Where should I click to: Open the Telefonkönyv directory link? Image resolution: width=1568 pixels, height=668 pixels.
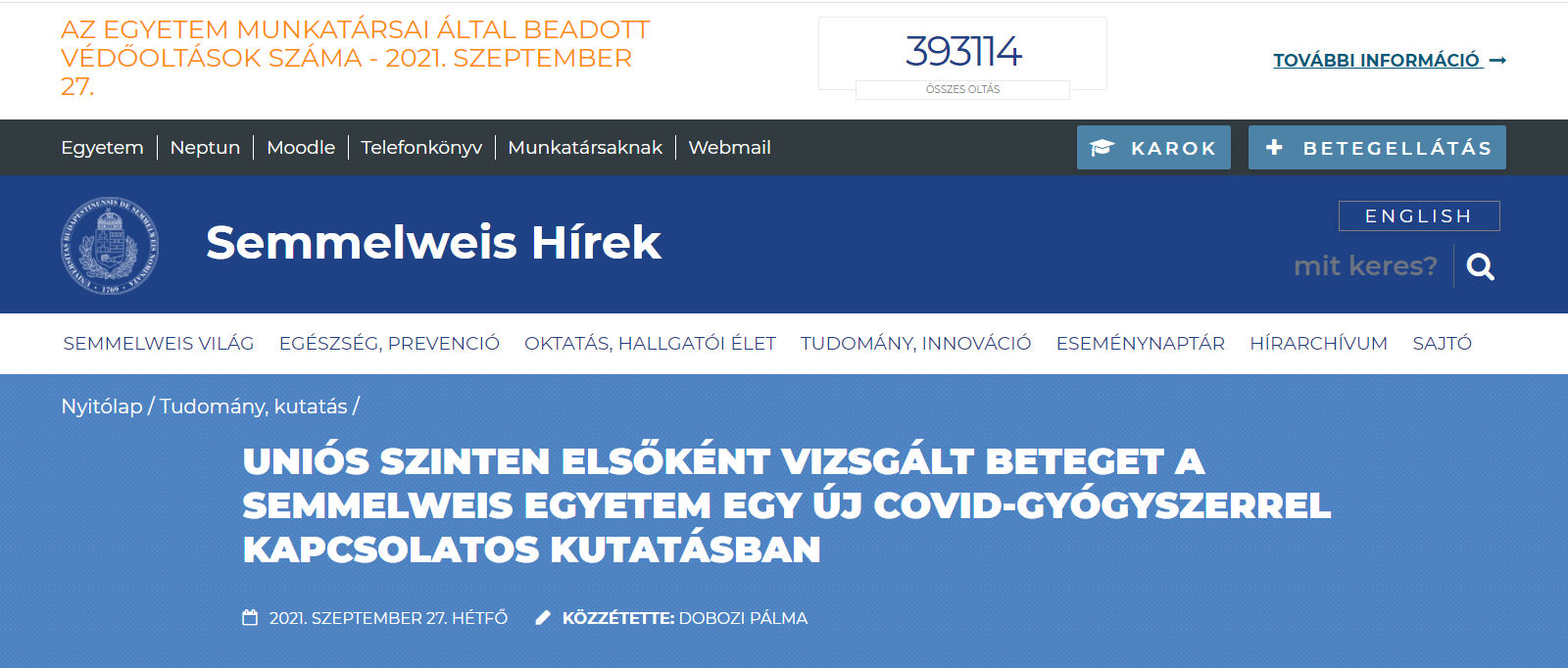tap(421, 148)
